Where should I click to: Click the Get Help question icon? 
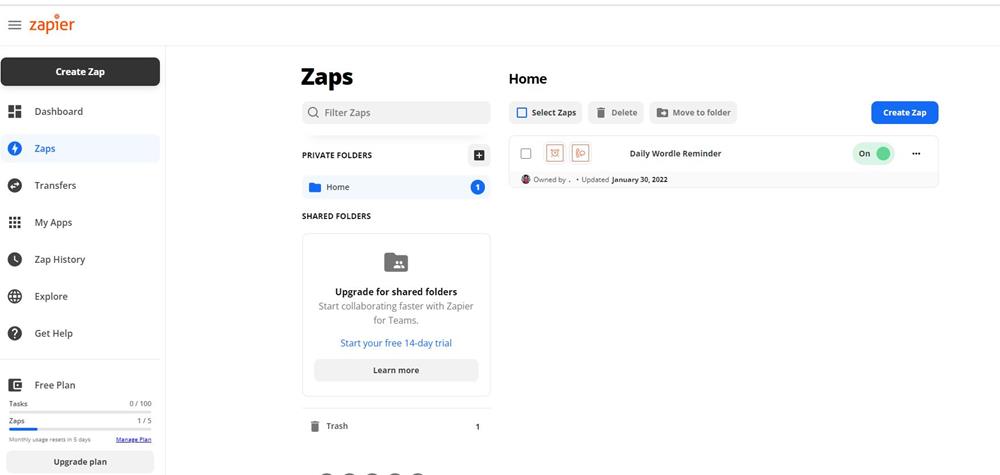pyautogui.click(x=15, y=333)
